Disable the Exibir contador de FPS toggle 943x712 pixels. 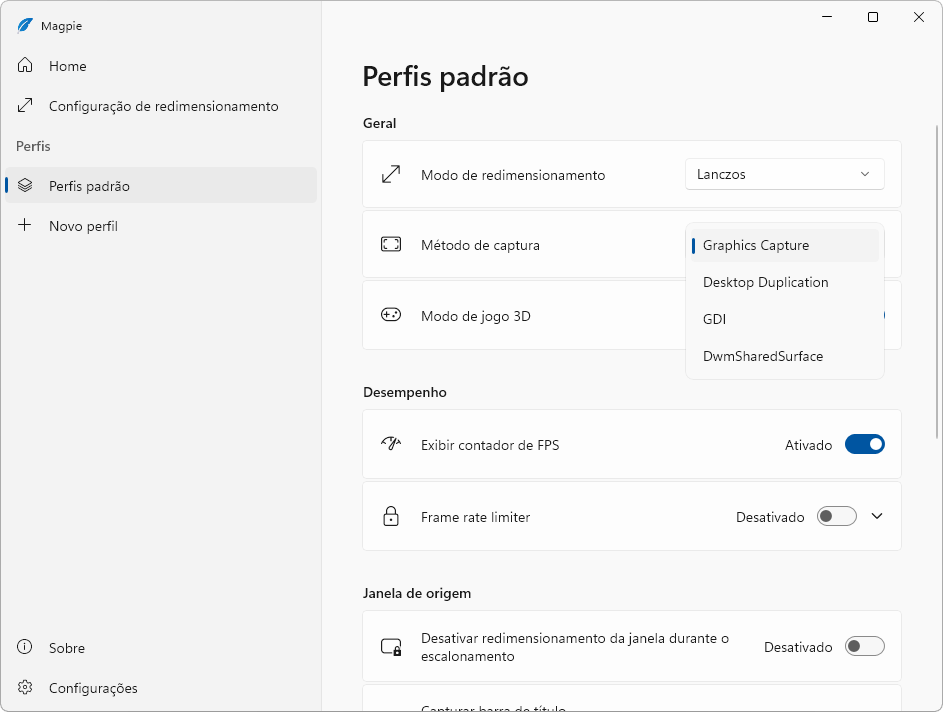864,445
